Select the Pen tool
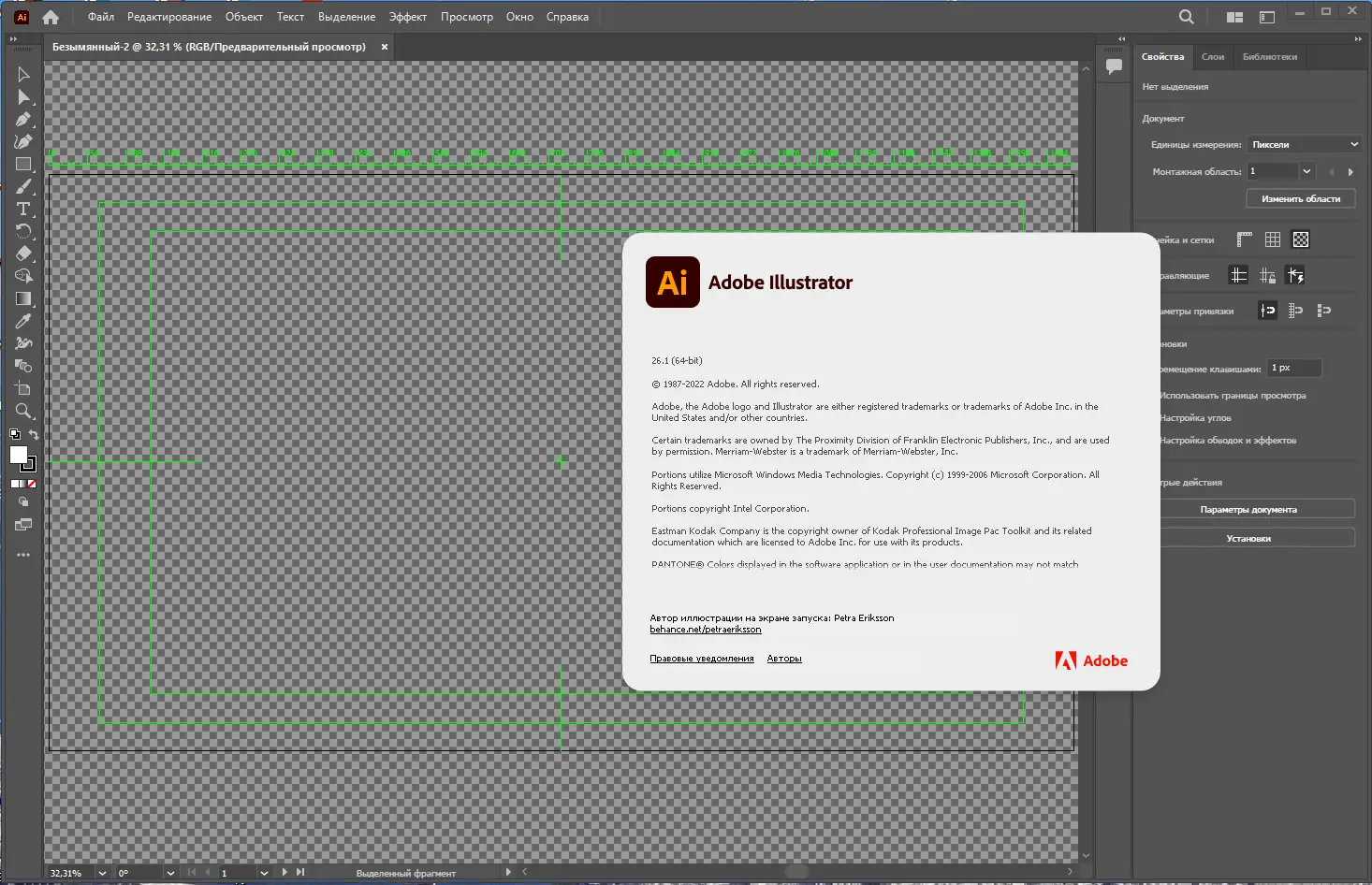The height and width of the screenshot is (885, 1372). pyautogui.click(x=23, y=119)
